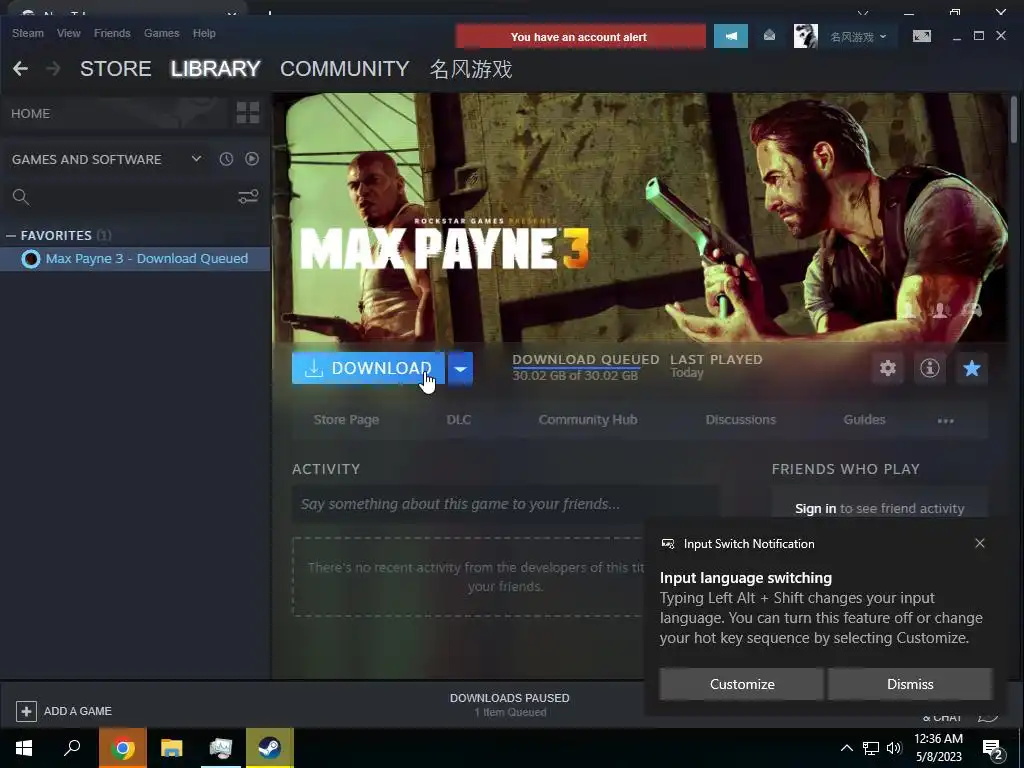Open volume control in system tray
Screen dimensions: 1024x768
(x=894, y=748)
